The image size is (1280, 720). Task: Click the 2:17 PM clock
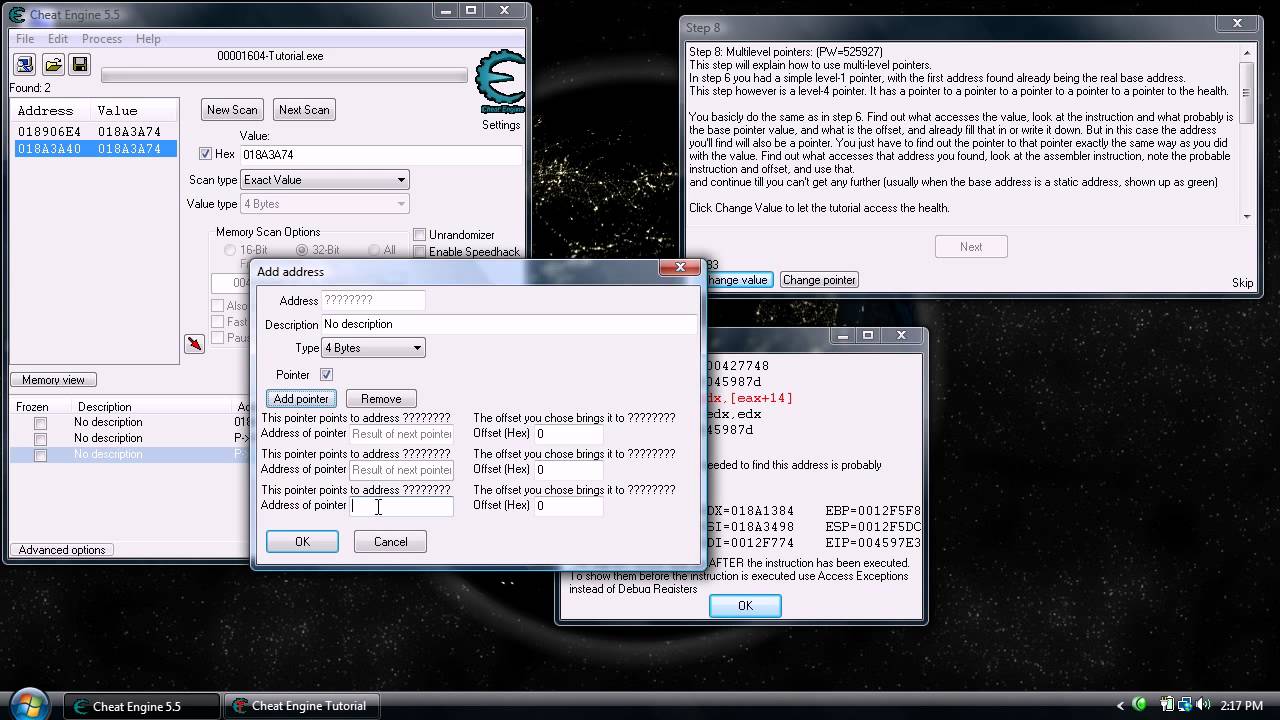(1242, 706)
